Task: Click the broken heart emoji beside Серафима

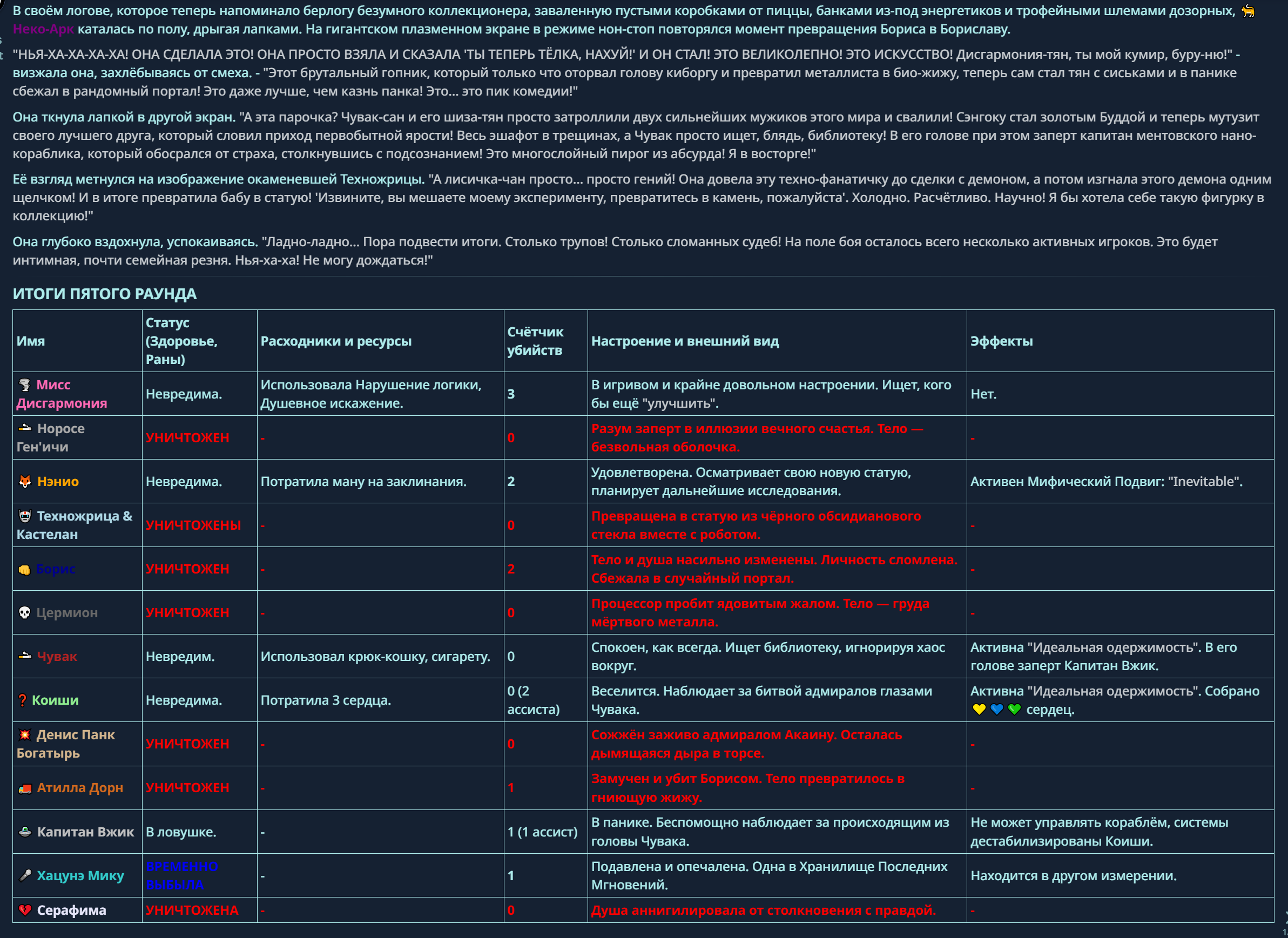Action: click(24, 910)
